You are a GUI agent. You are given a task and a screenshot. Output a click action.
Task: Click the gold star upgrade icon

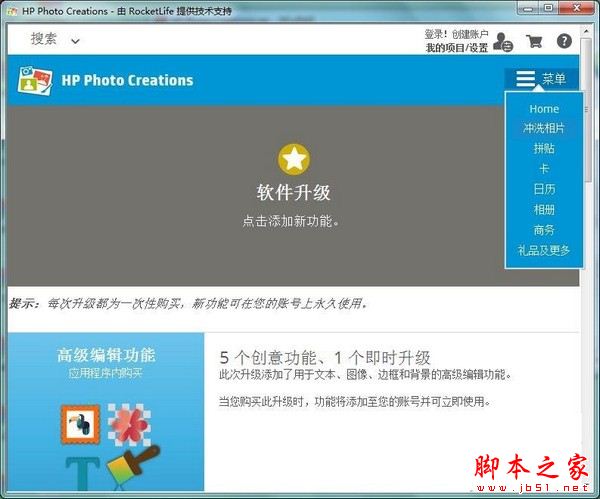(294, 159)
